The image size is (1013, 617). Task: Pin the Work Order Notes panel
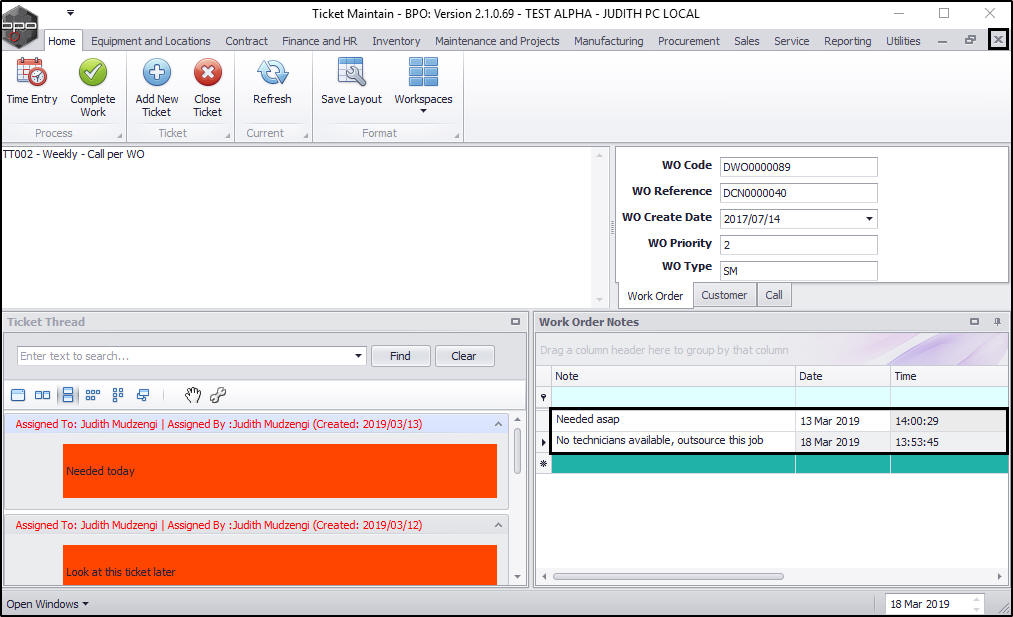point(997,322)
